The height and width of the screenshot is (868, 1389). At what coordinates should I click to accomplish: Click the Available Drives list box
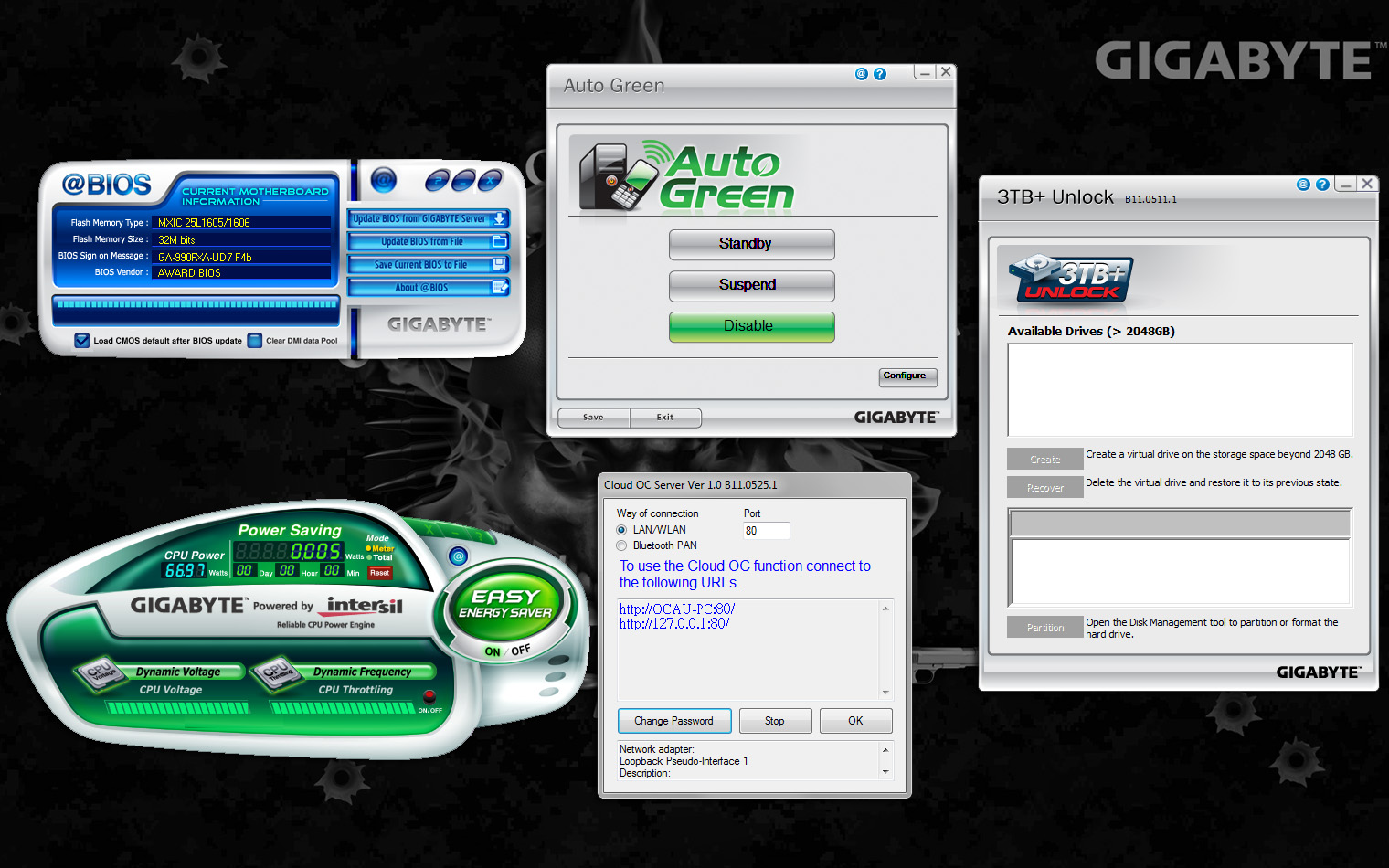point(1180,390)
